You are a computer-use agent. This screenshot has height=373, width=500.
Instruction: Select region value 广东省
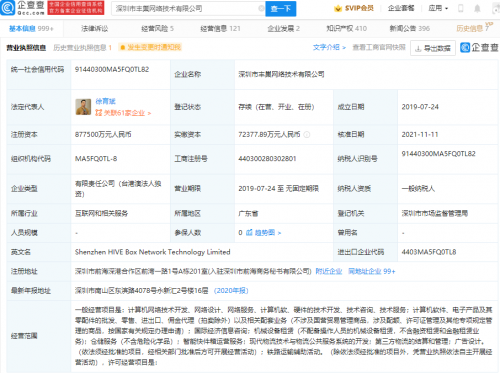(248, 213)
